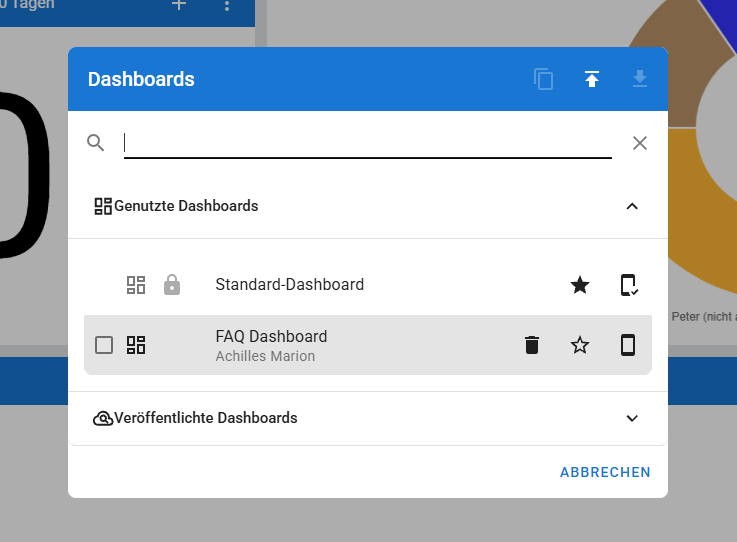Click the copy dashboard icon in header
Viewport: 737px width, 542px height.
(543, 79)
